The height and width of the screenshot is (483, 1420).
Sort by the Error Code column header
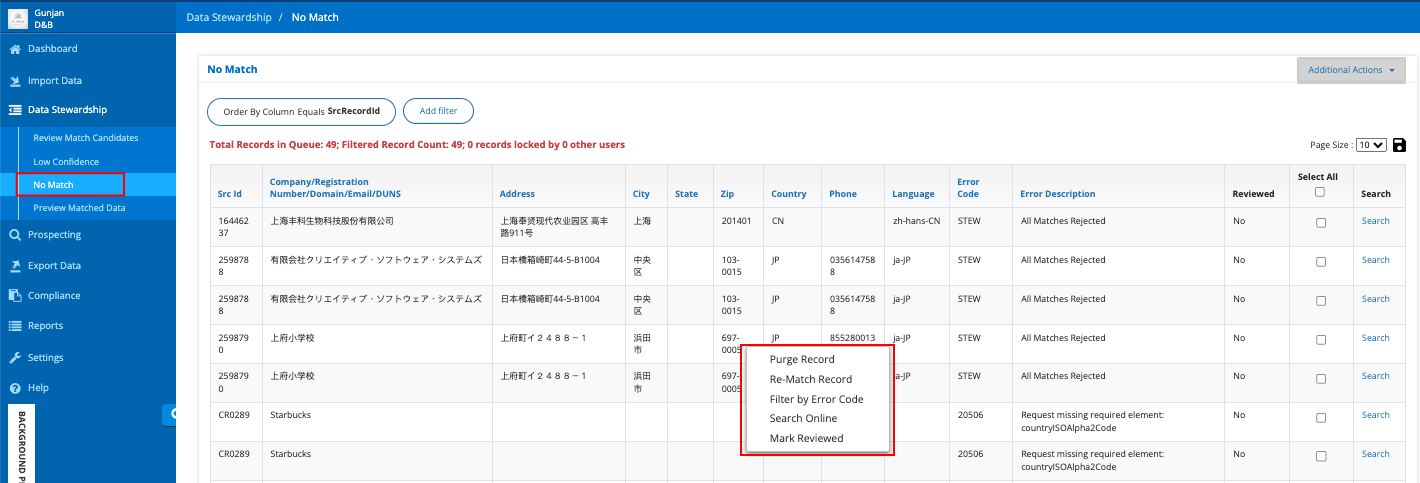click(968, 188)
